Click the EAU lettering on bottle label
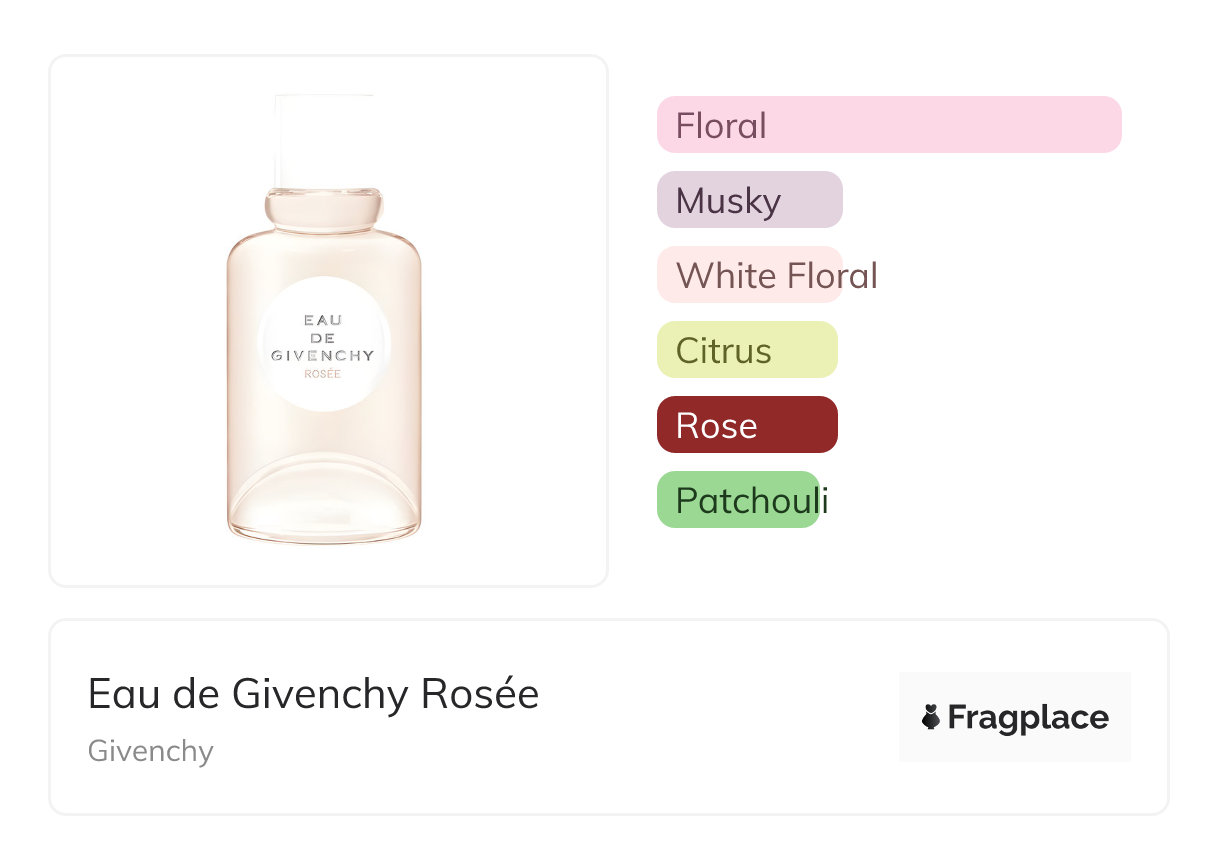Image resolution: width=1218 pixels, height=864 pixels. pos(323,320)
